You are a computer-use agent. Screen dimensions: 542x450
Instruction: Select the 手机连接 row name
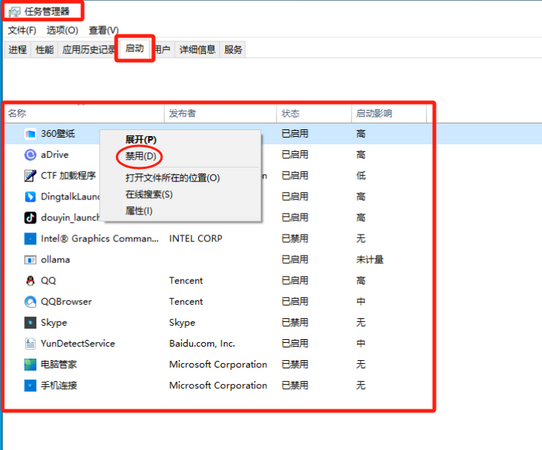coord(59,385)
